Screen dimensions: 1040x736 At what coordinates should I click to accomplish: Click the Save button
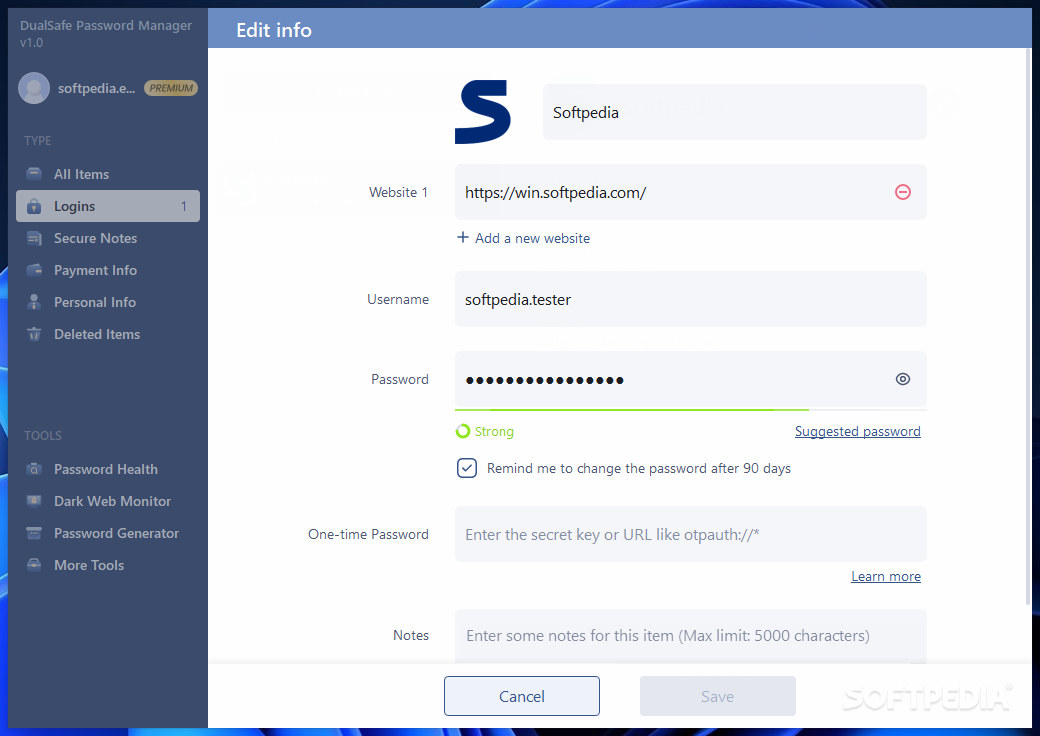coord(718,696)
